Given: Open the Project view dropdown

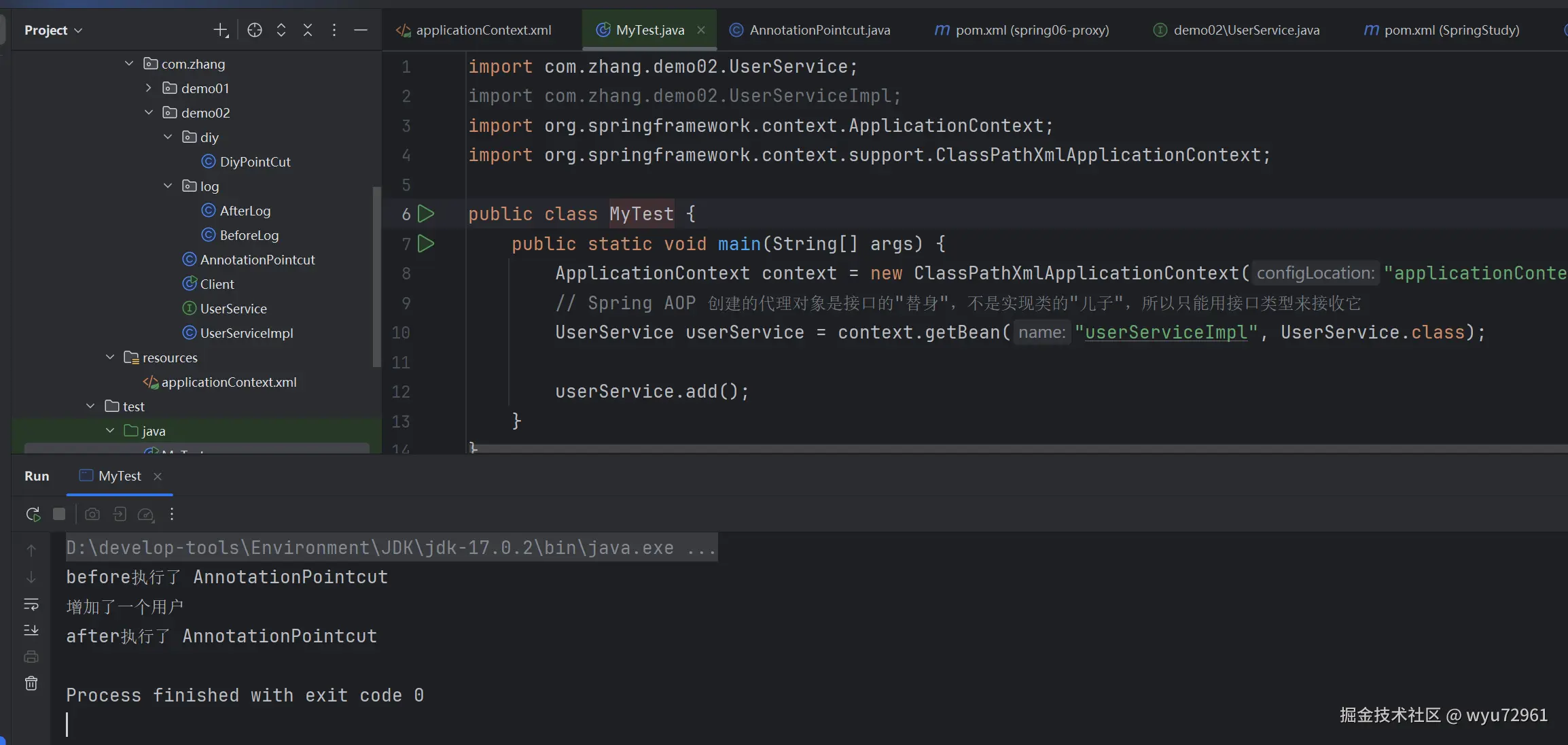Looking at the screenshot, I should 53,30.
